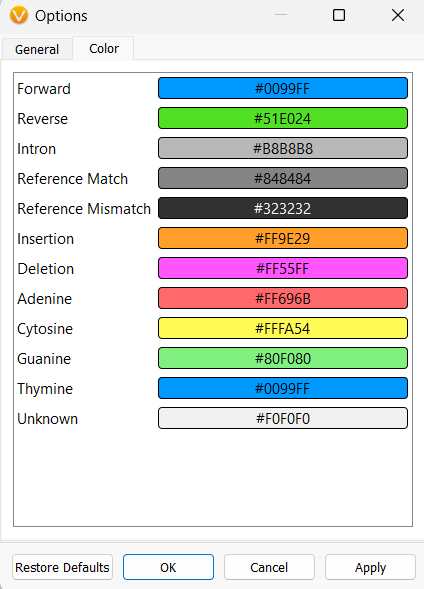
Task: Pick the Intron color swatch #B8B8B8
Action: (x=283, y=148)
